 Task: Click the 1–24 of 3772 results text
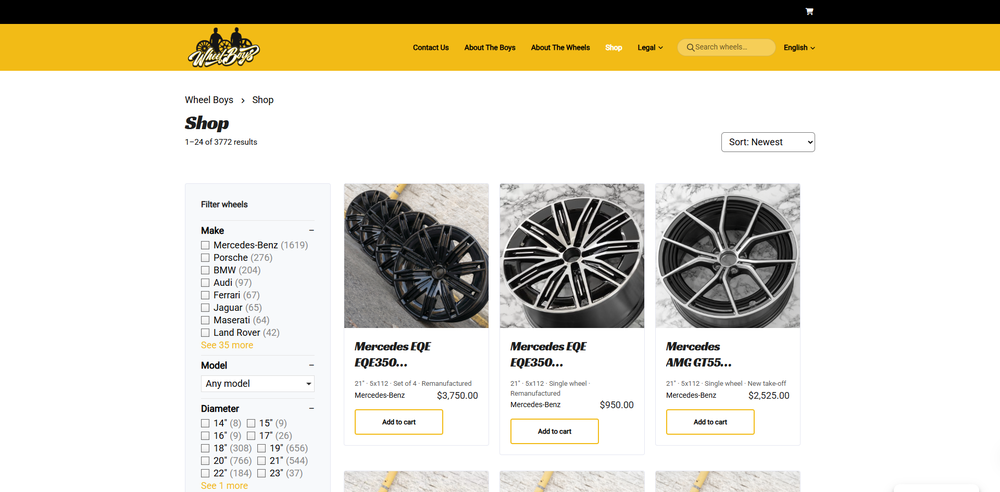(221, 142)
